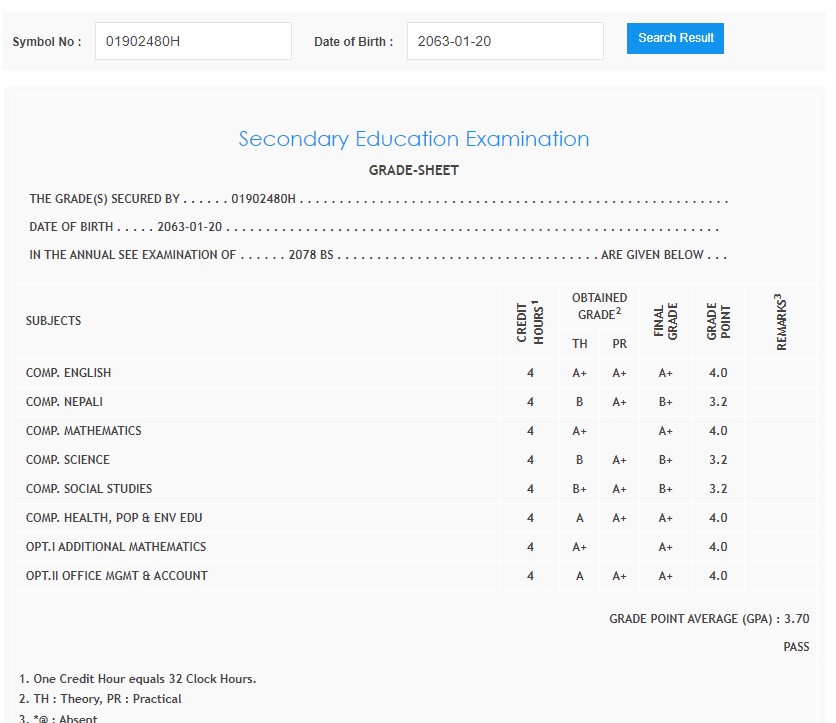Focus the Date of Birth input field
The image size is (836, 723).
pyautogui.click(x=505, y=41)
